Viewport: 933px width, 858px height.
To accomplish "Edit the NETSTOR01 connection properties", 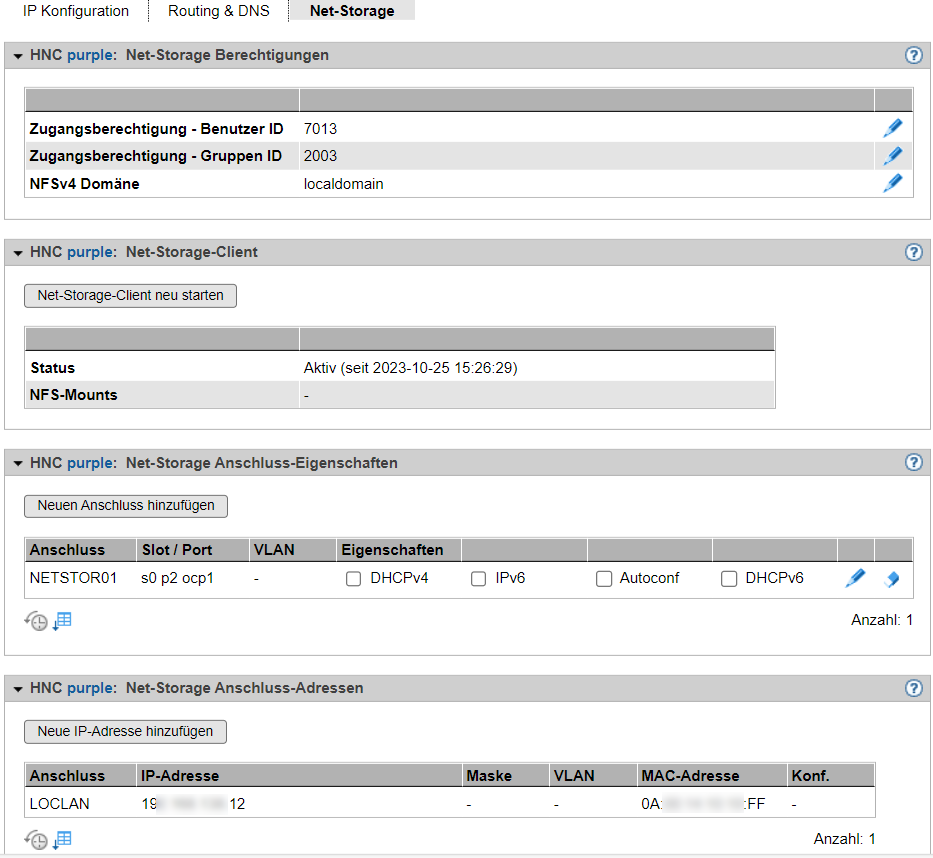I will click(855, 578).
